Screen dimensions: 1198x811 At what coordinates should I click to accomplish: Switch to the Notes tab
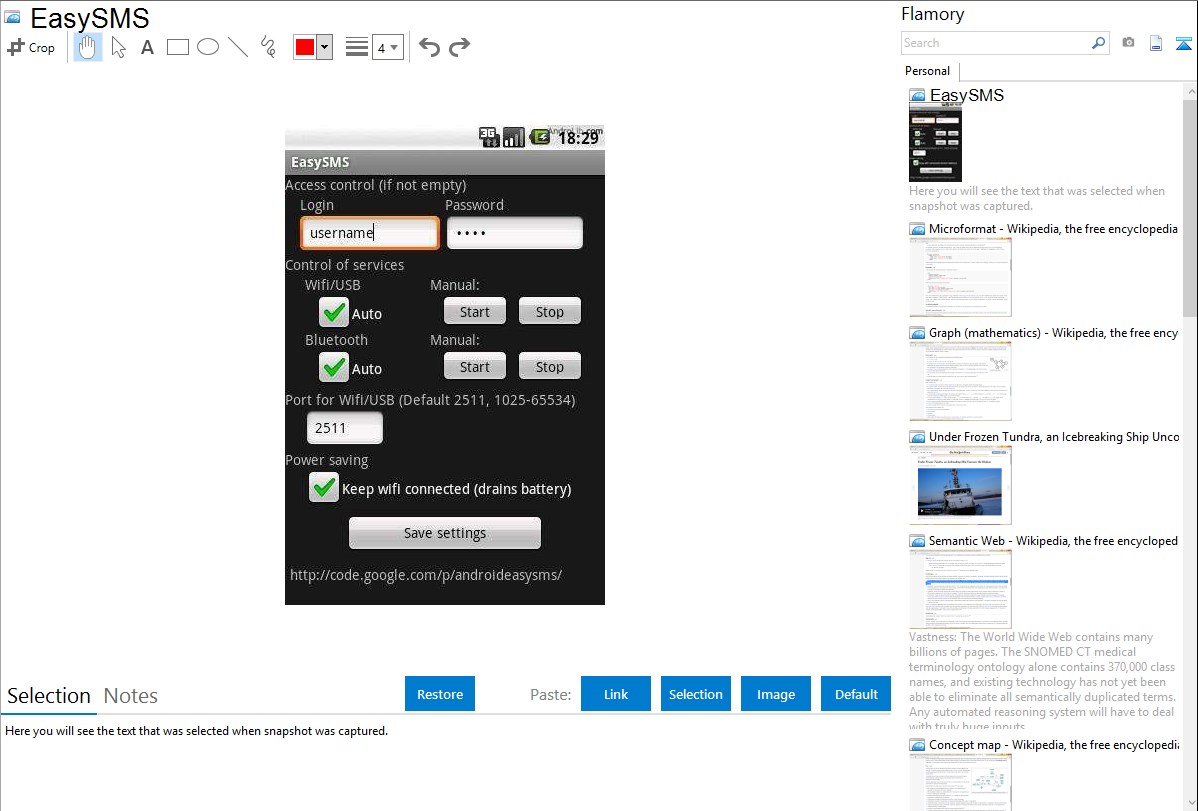tap(131, 696)
